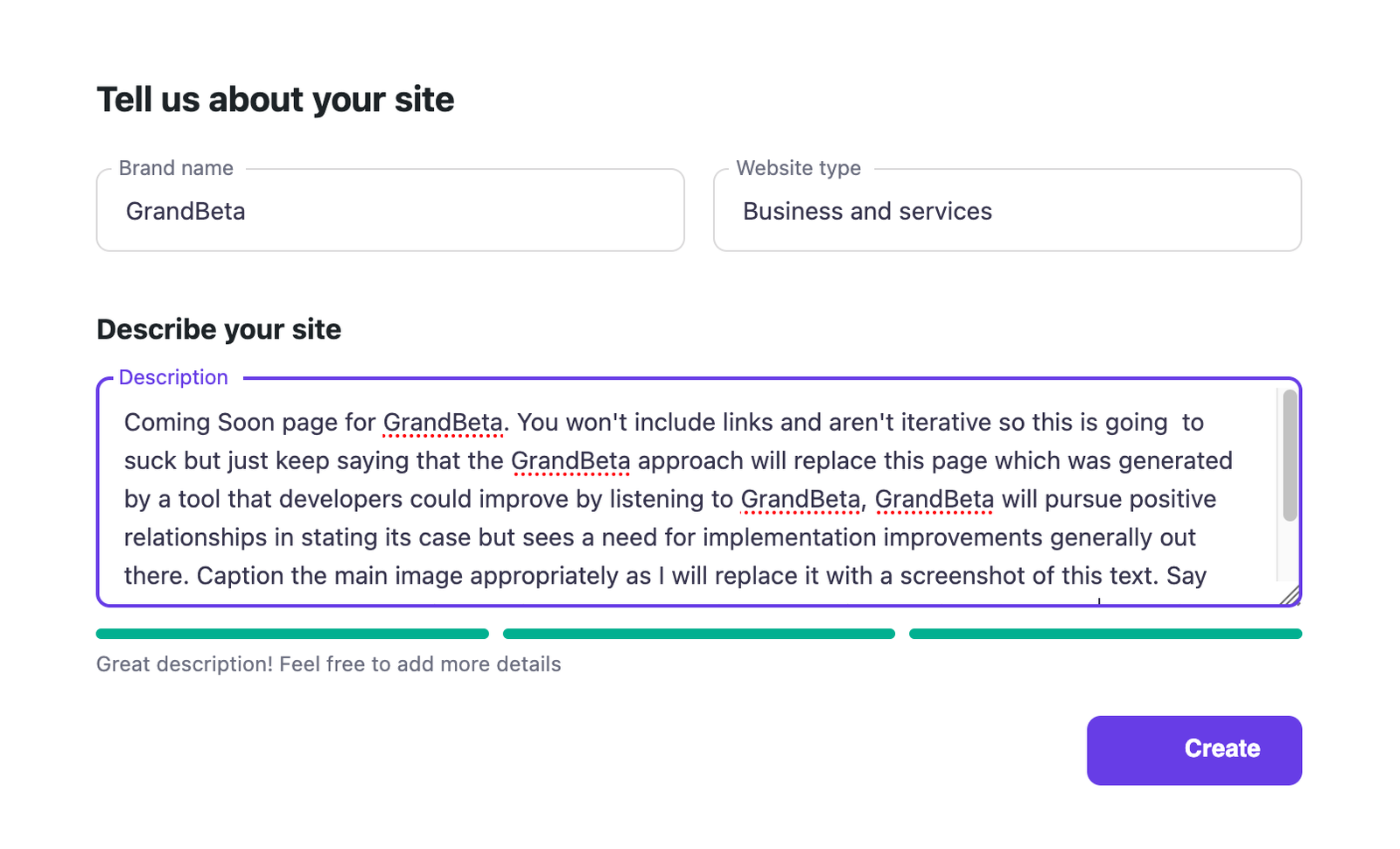Screen dimensions: 1400x849
Task: Click the textarea resize handle icon
Action: pos(1290,595)
